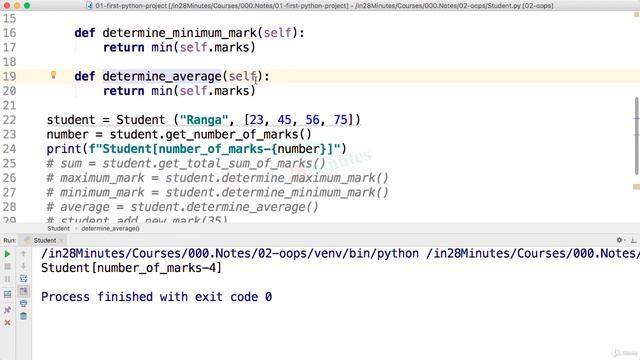This screenshot has width=640, height=360.
Task: Hide the Run panel using hide icon
Action: (x=633, y=240)
